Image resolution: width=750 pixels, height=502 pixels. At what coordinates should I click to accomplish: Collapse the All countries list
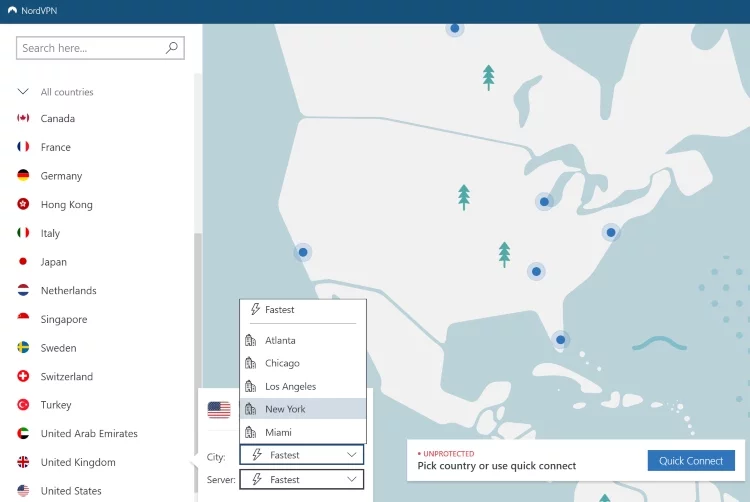(23, 92)
